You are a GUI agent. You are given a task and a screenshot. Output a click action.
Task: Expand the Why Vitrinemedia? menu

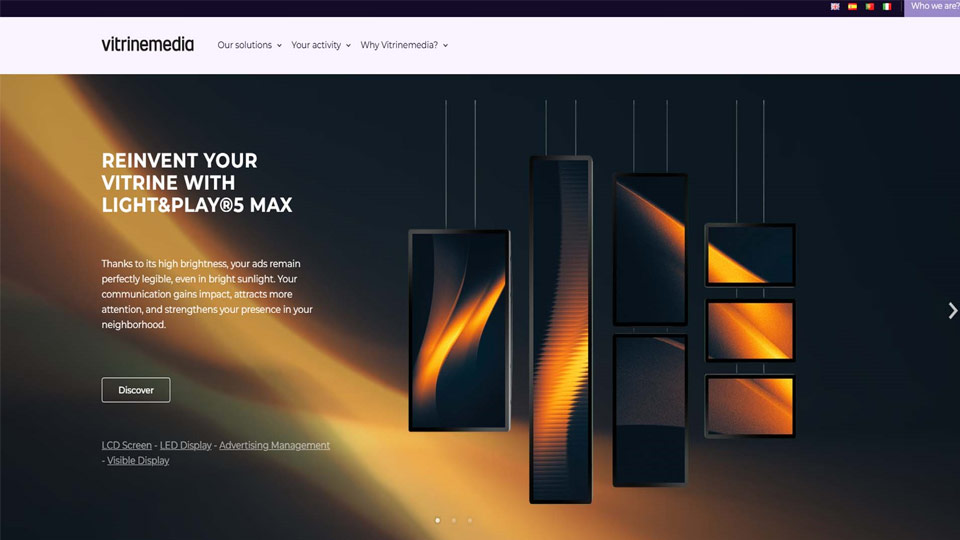coord(404,45)
